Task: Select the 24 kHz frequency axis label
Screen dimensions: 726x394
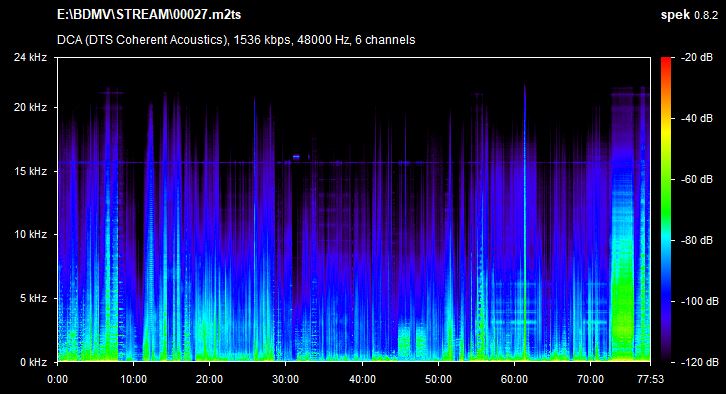Action: point(31,58)
